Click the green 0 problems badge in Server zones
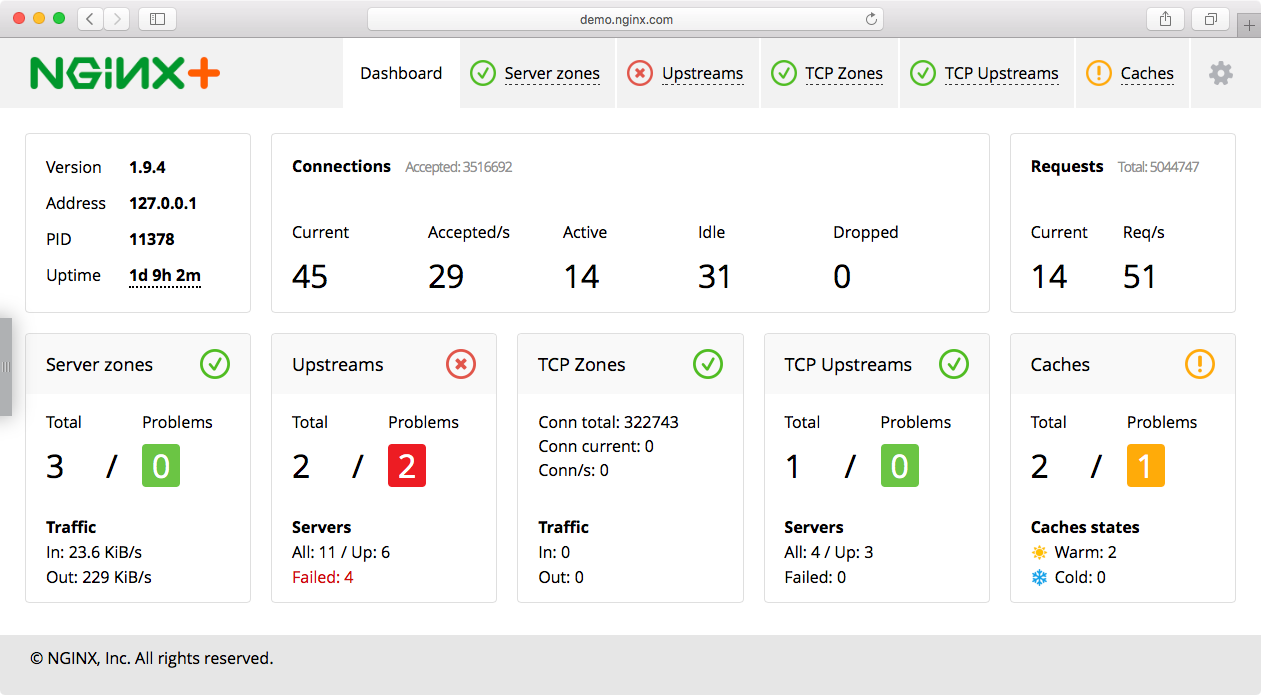1261x695 pixels. tap(161, 466)
